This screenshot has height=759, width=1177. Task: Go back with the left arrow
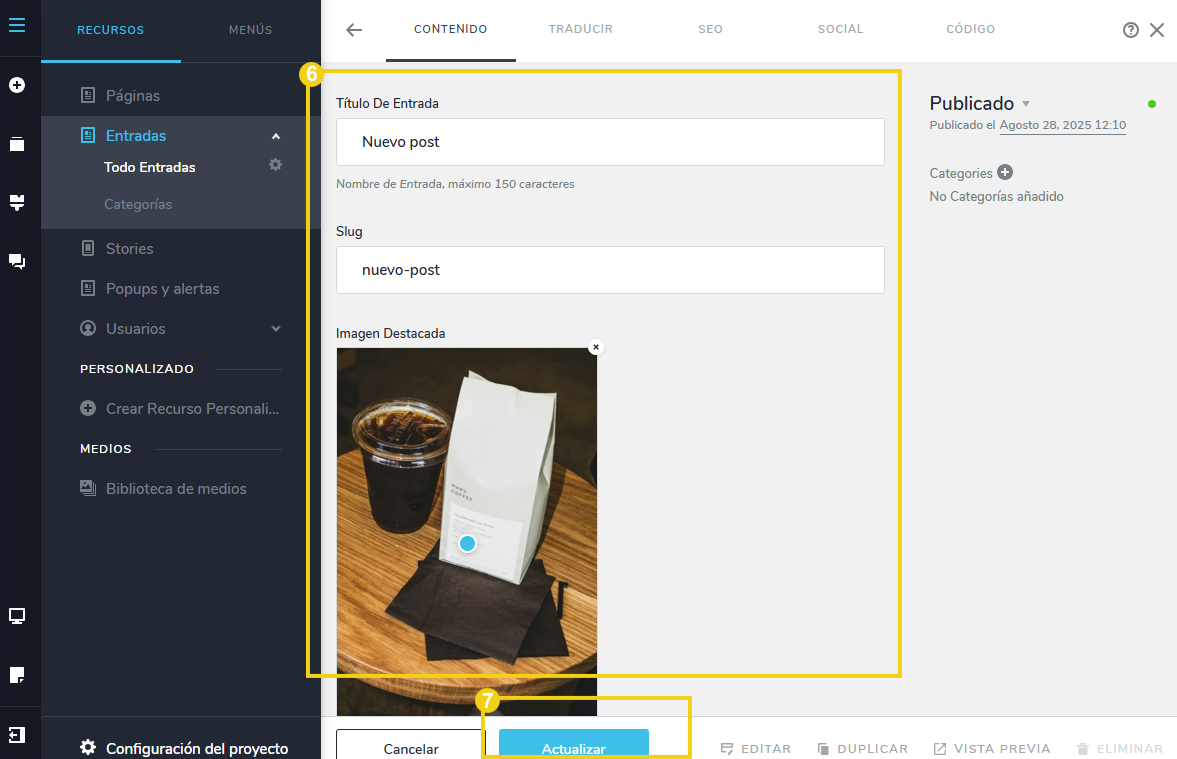pyautogui.click(x=354, y=30)
